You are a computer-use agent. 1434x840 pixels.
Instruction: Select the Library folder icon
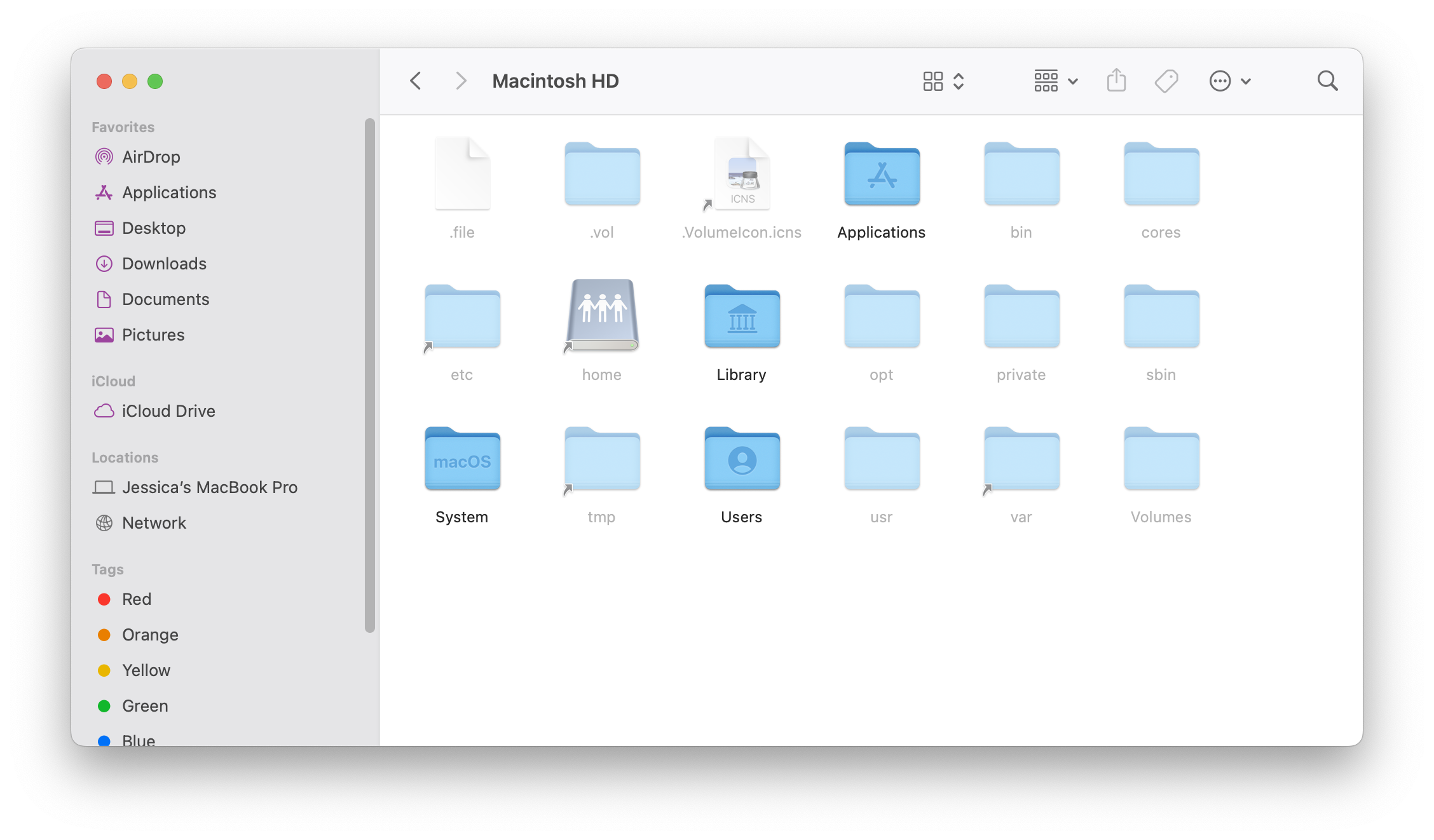pyautogui.click(x=742, y=316)
